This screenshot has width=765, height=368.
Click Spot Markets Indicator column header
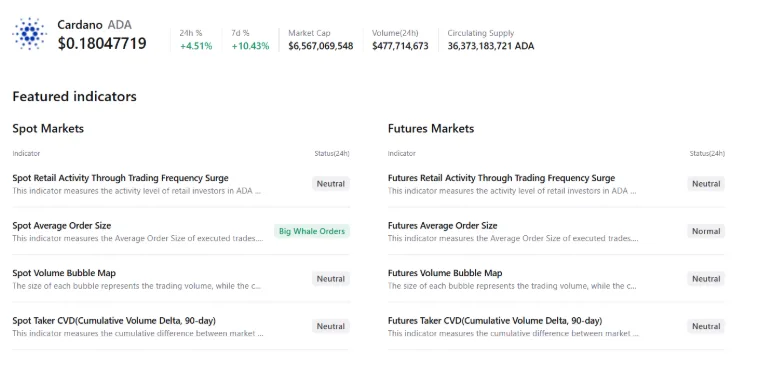[26, 153]
